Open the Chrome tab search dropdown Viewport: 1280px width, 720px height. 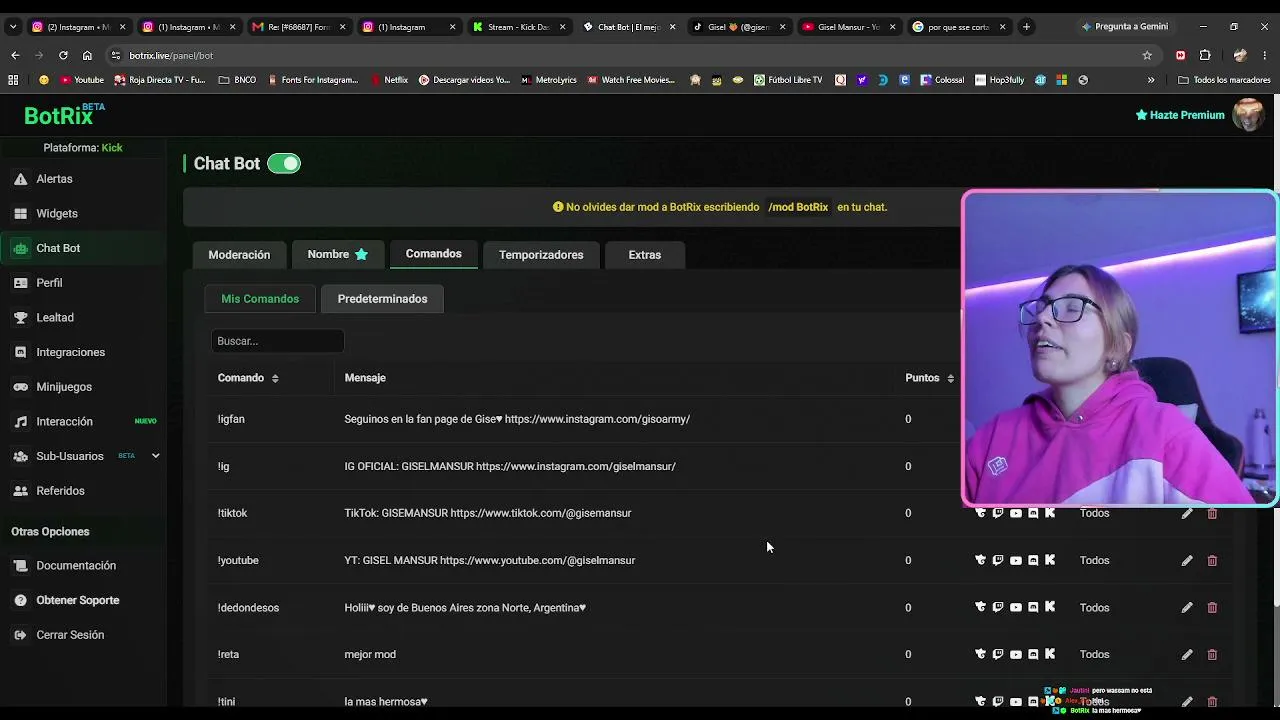point(13,27)
